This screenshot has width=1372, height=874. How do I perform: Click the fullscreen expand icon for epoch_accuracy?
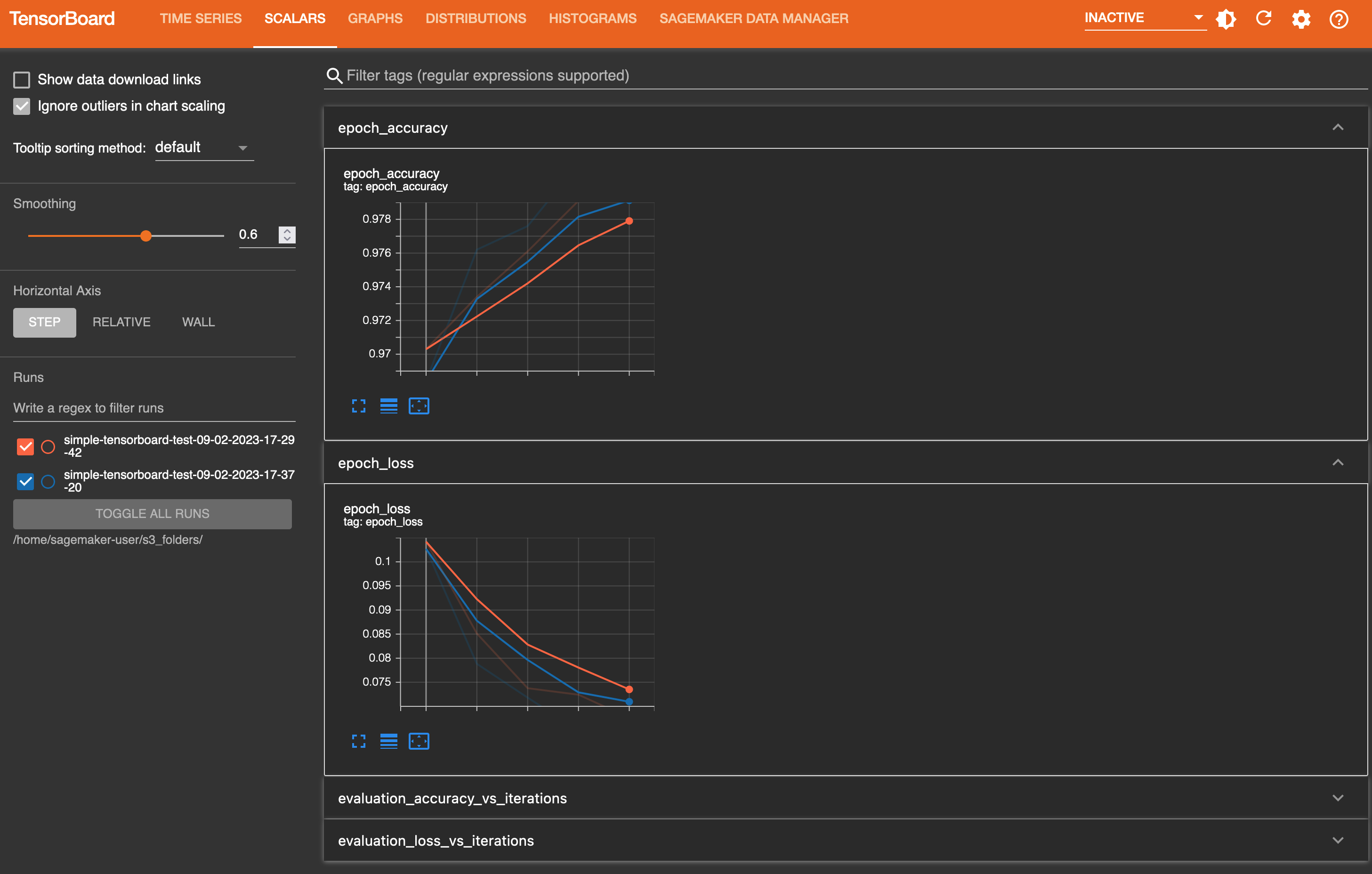point(358,405)
